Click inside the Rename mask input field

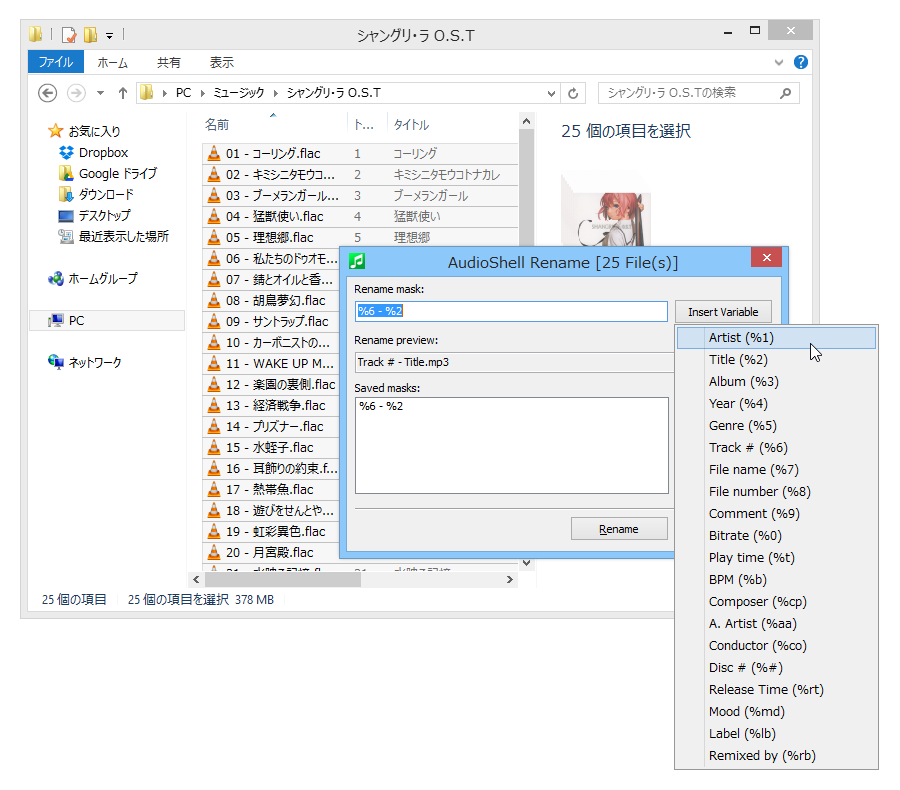tap(512, 311)
